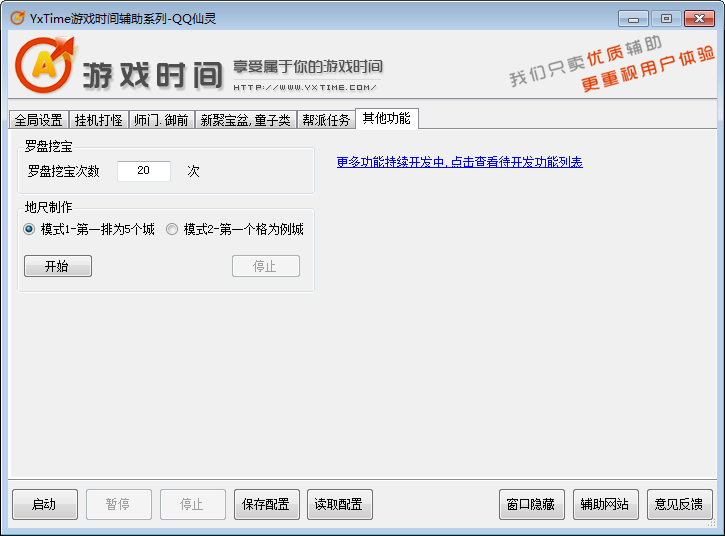Viewport: 725px width, 536px height.
Task: Click the title bar app icon
Action: click(17, 18)
